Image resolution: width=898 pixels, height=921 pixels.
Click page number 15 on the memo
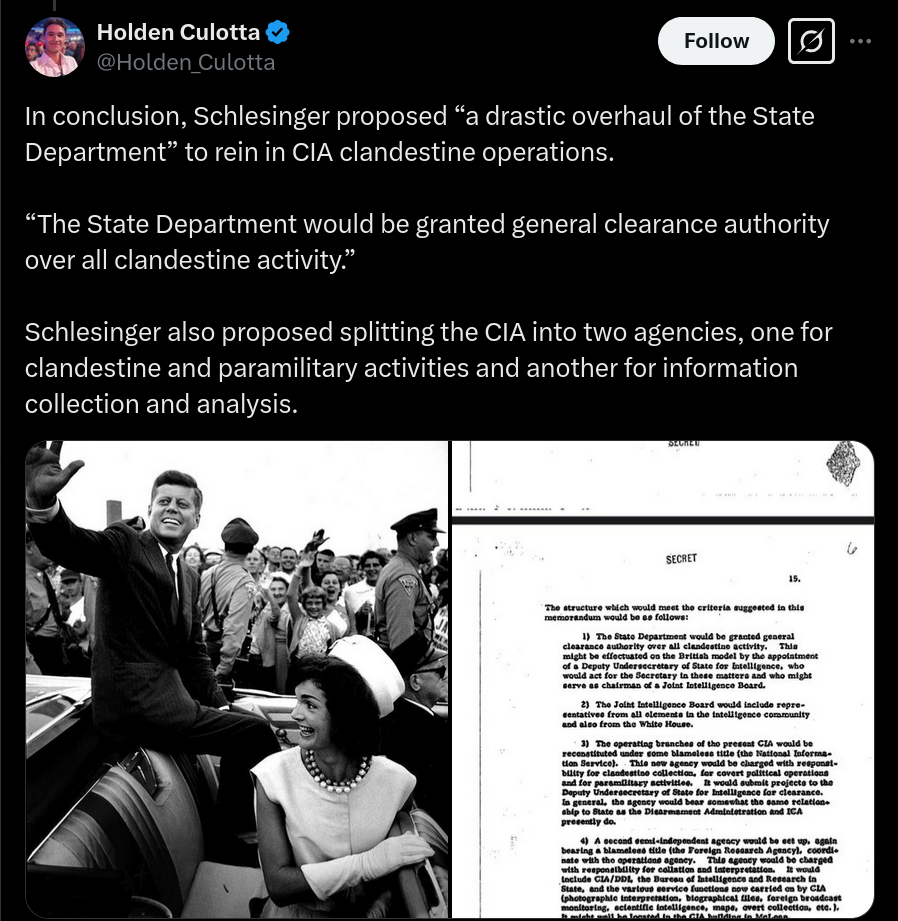click(794, 579)
